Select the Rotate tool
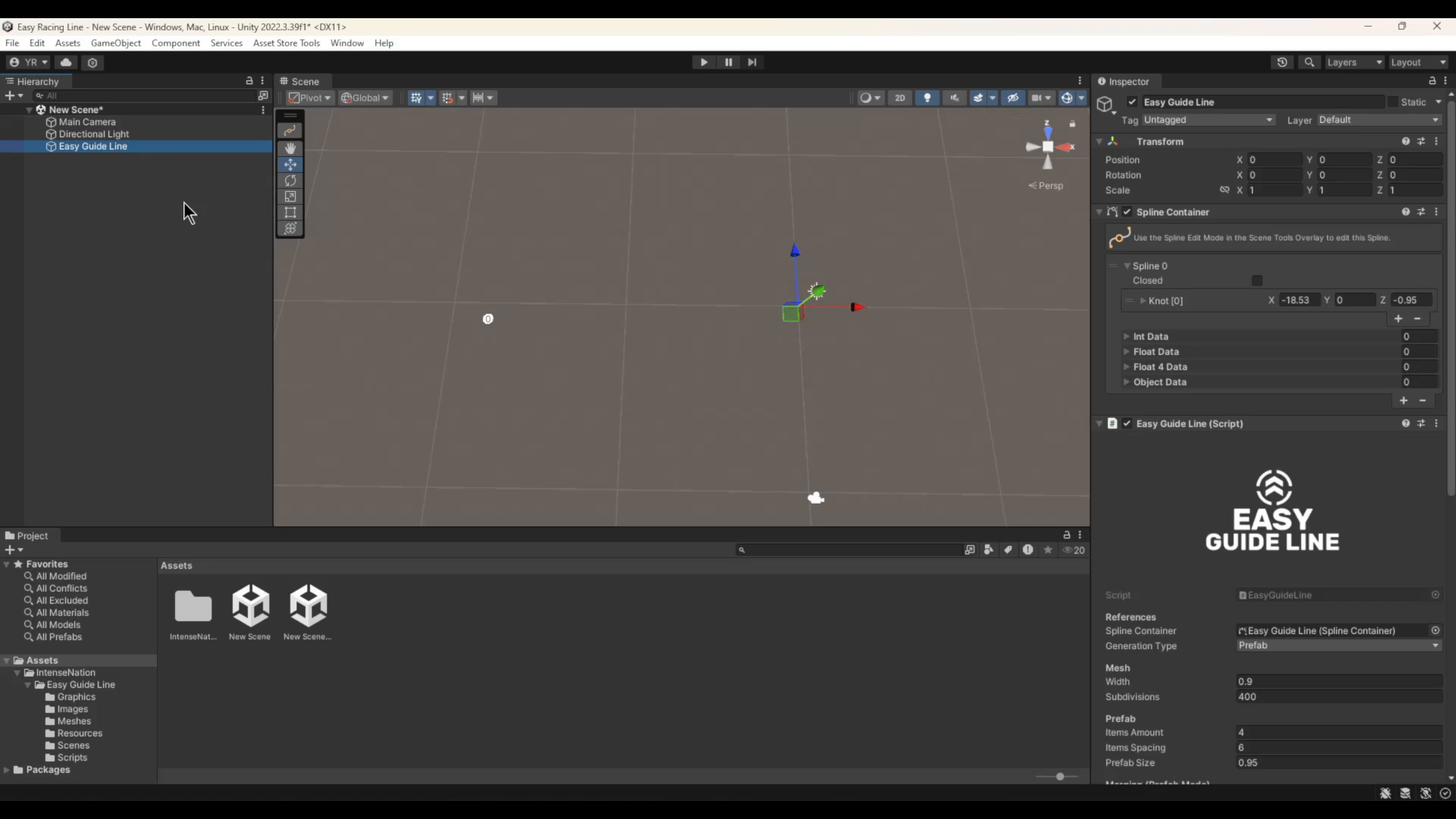 (x=290, y=180)
